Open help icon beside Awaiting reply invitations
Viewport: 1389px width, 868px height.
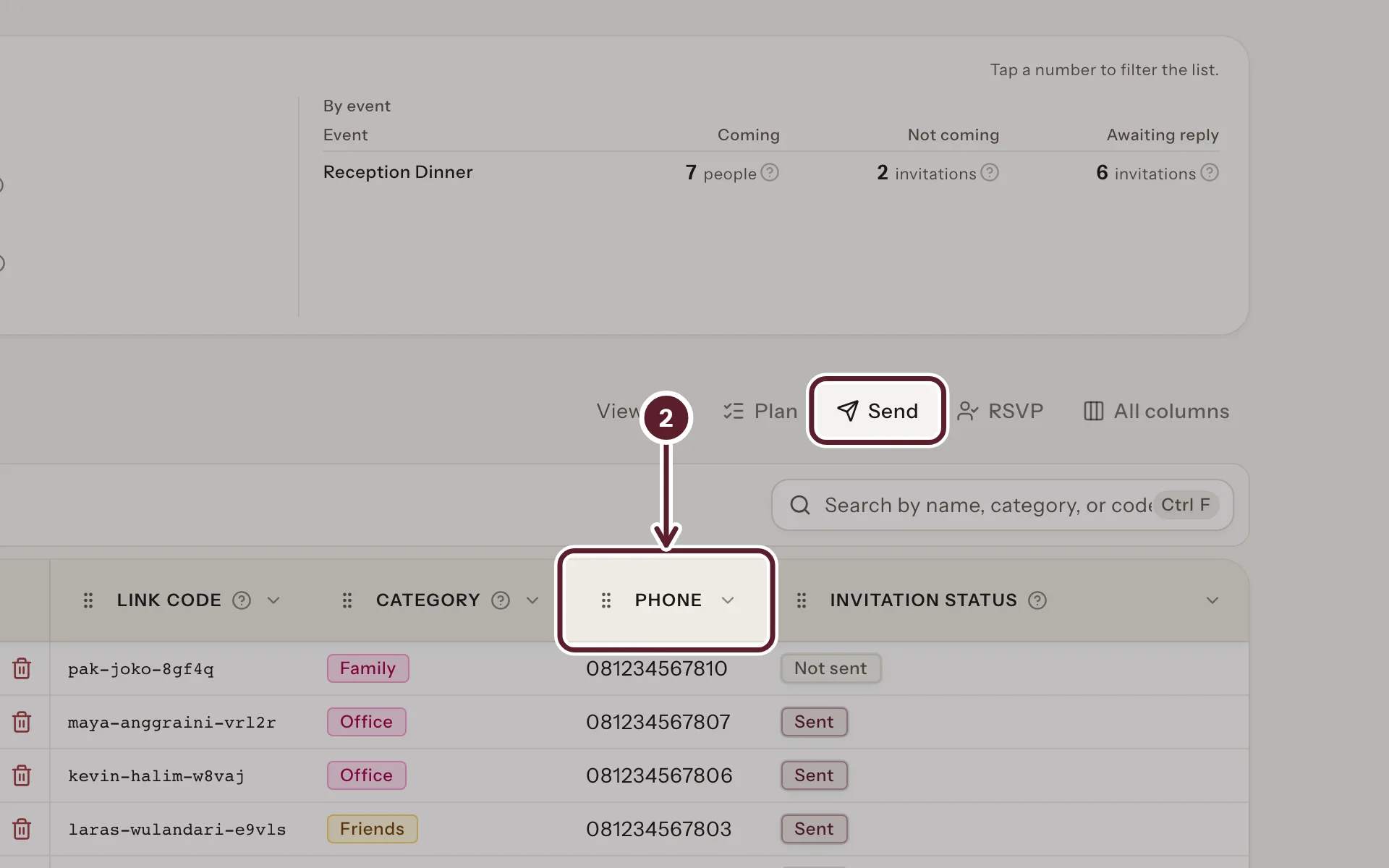tap(1210, 172)
